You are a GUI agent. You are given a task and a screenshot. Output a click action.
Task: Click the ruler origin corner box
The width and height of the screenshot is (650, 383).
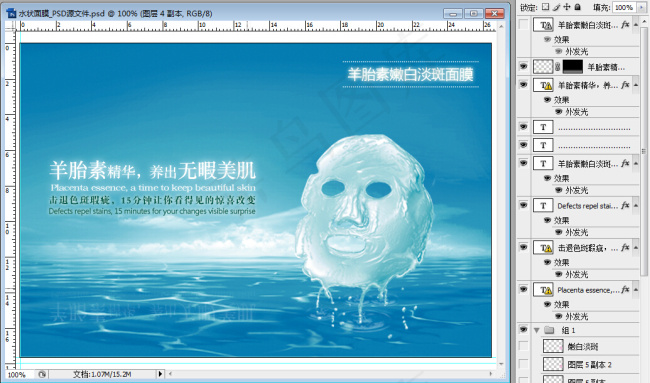pyautogui.click(x=10, y=27)
